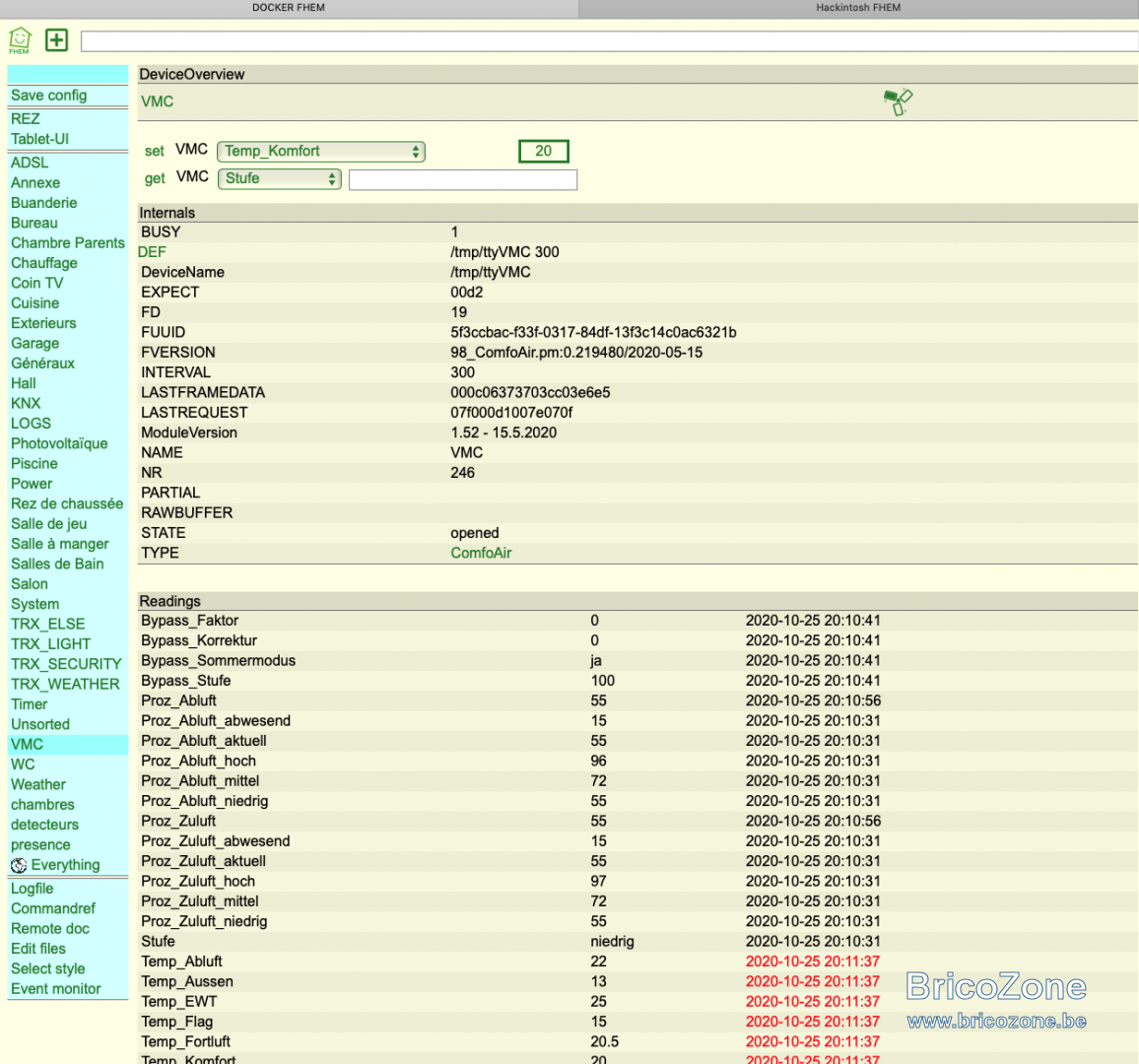Open Select style in sidebar
The height and width of the screenshot is (1064, 1139).
pyautogui.click(x=48, y=968)
